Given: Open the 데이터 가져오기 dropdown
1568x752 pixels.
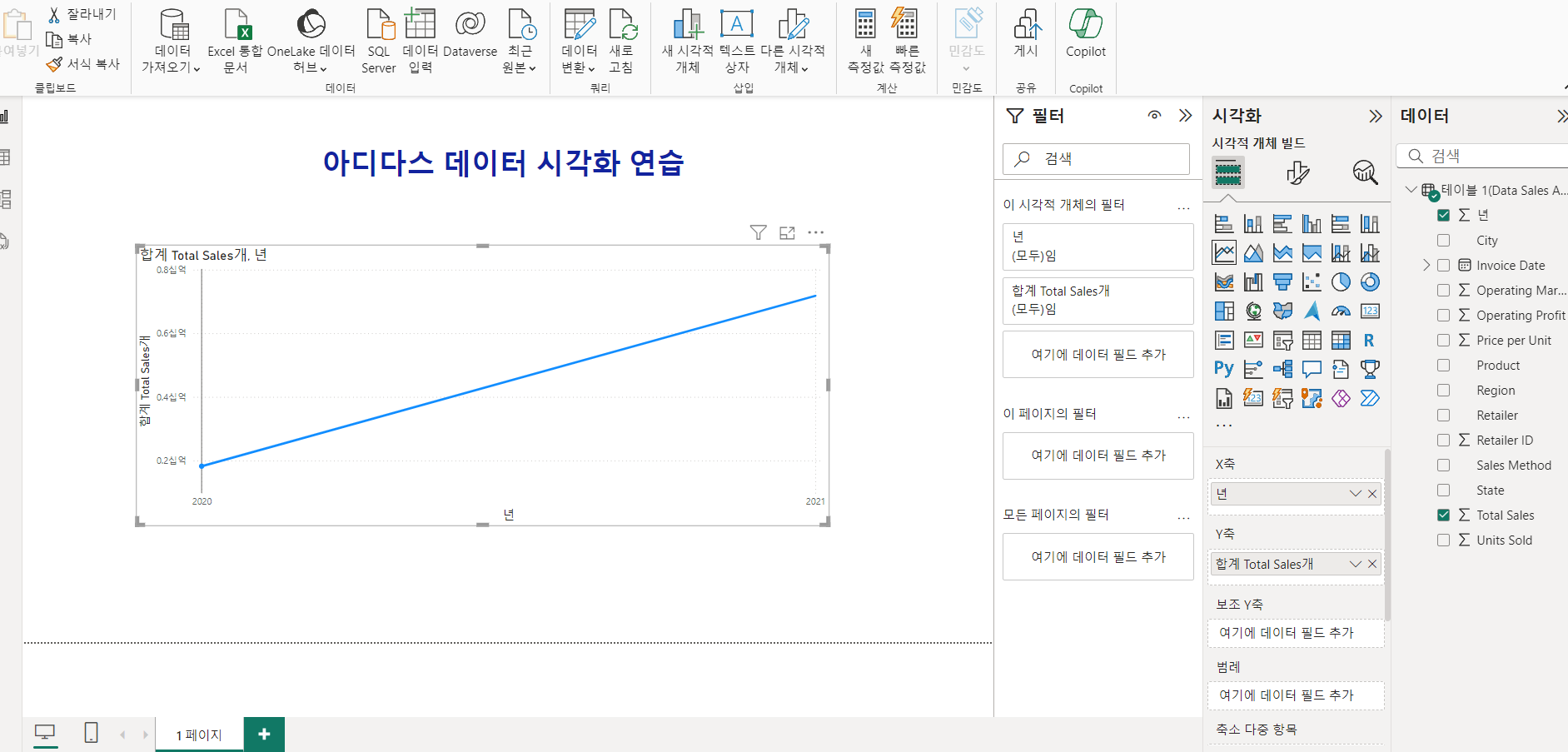Looking at the screenshot, I should coord(172,41).
